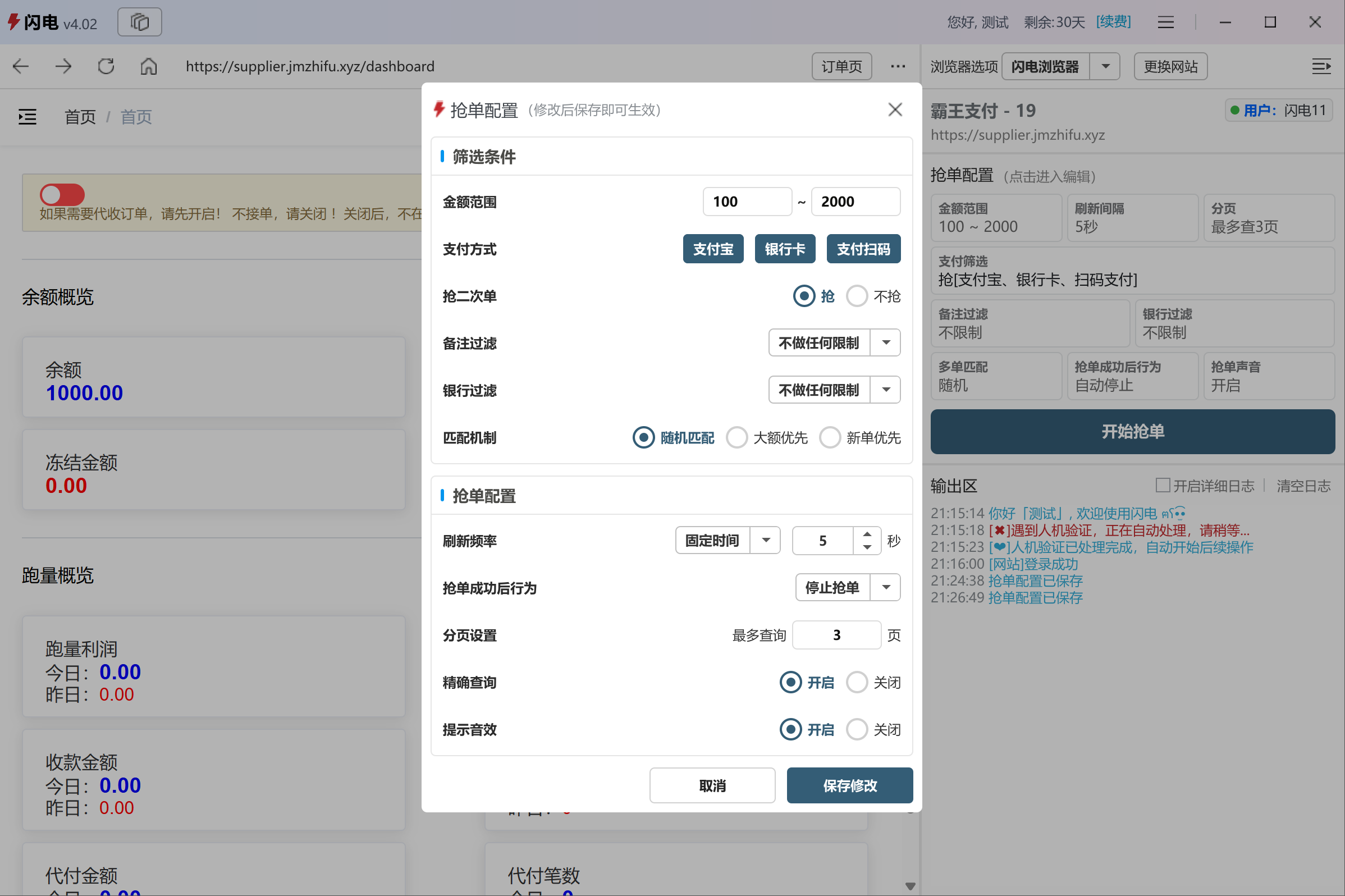Screen dimensions: 1345x896
Task: Click the home icon in the address bar
Action: click(148, 66)
